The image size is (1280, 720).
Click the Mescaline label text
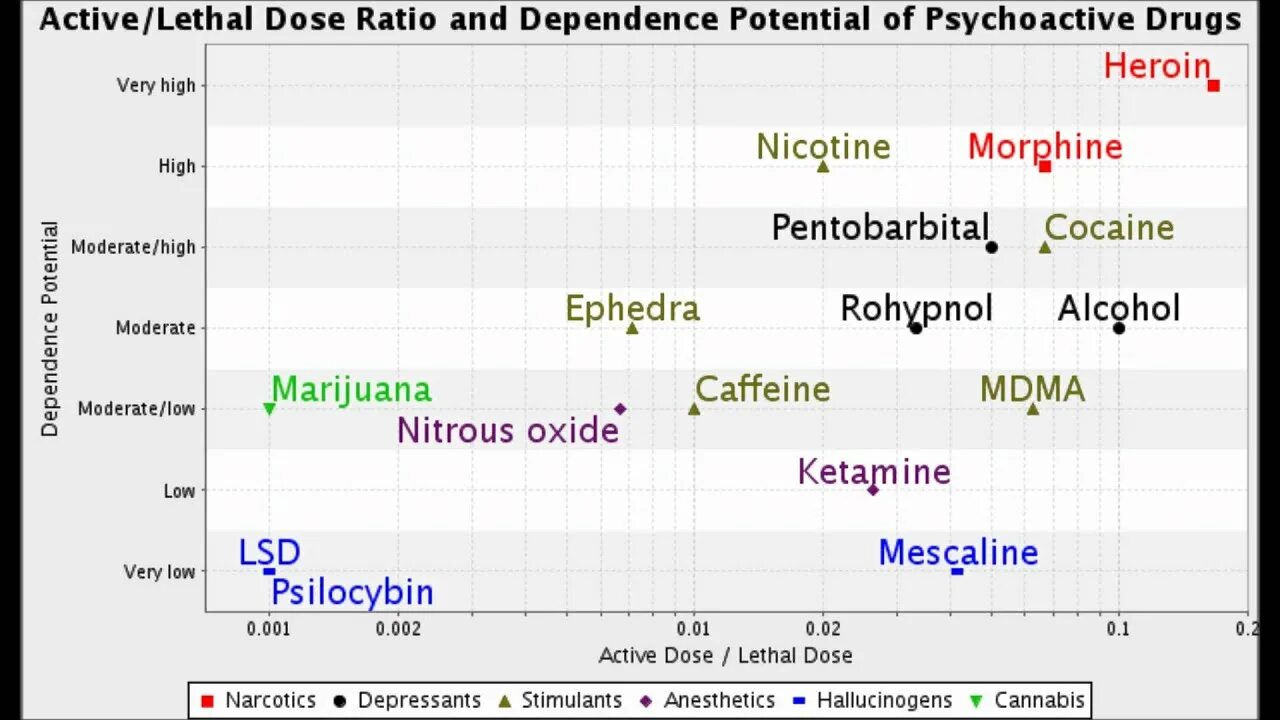click(x=958, y=553)
